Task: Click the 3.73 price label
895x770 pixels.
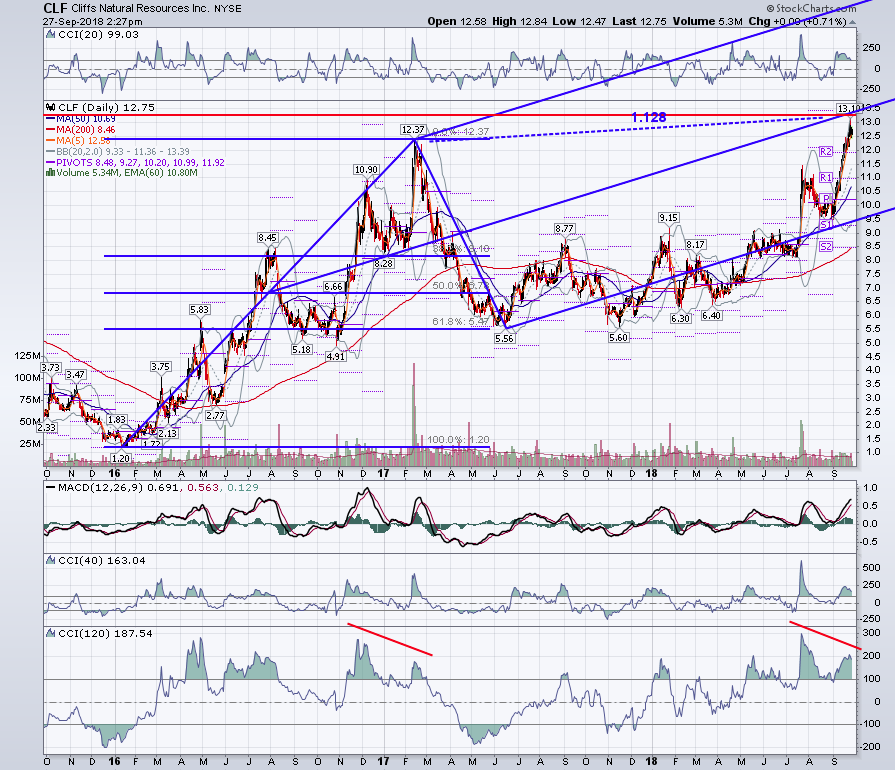Action: coord(51,368)
